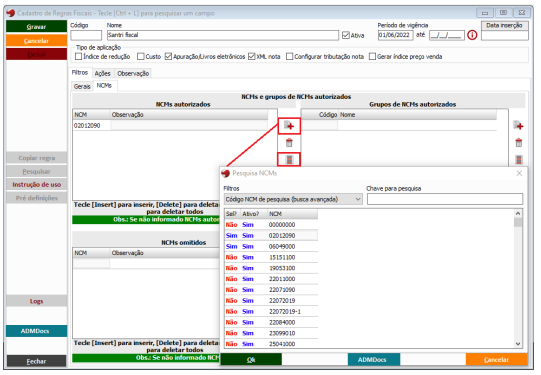The width and height of the screenshot is (541, 375).
Task: Click the Código input field
Action: click(86, 35)
